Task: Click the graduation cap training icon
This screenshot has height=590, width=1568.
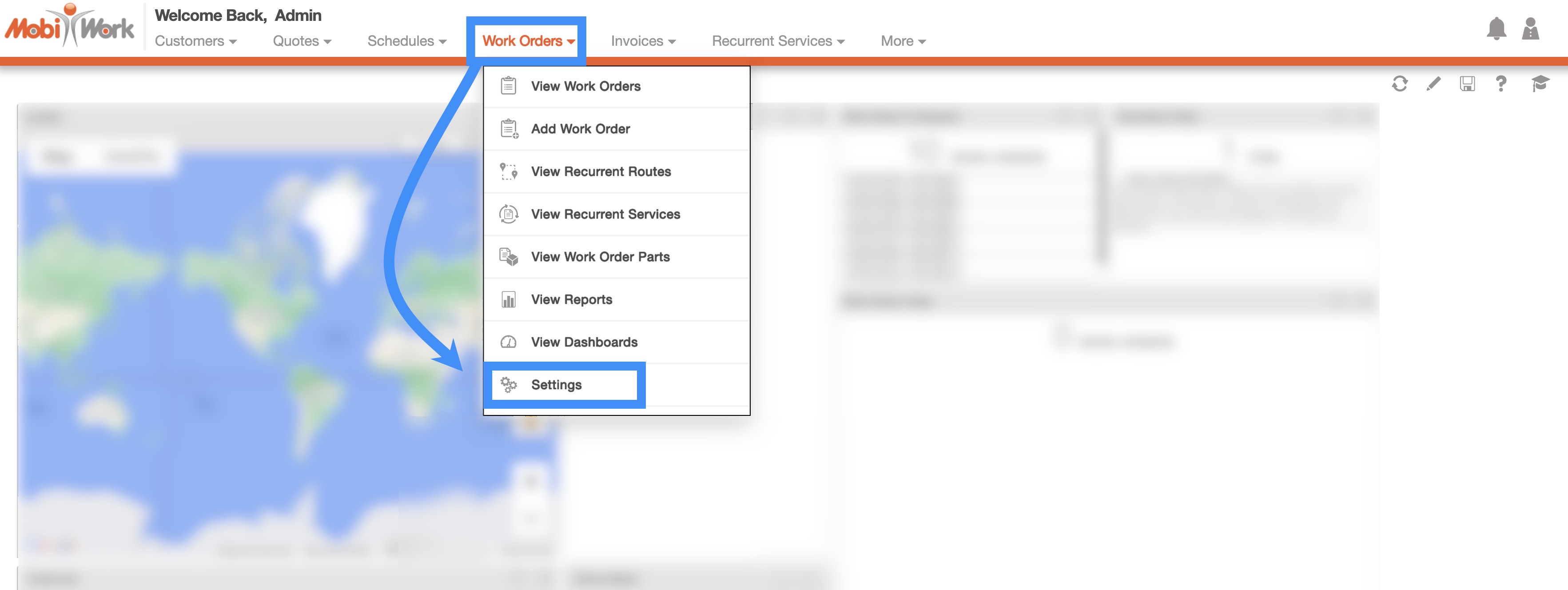Action: tap(1540, 84)
